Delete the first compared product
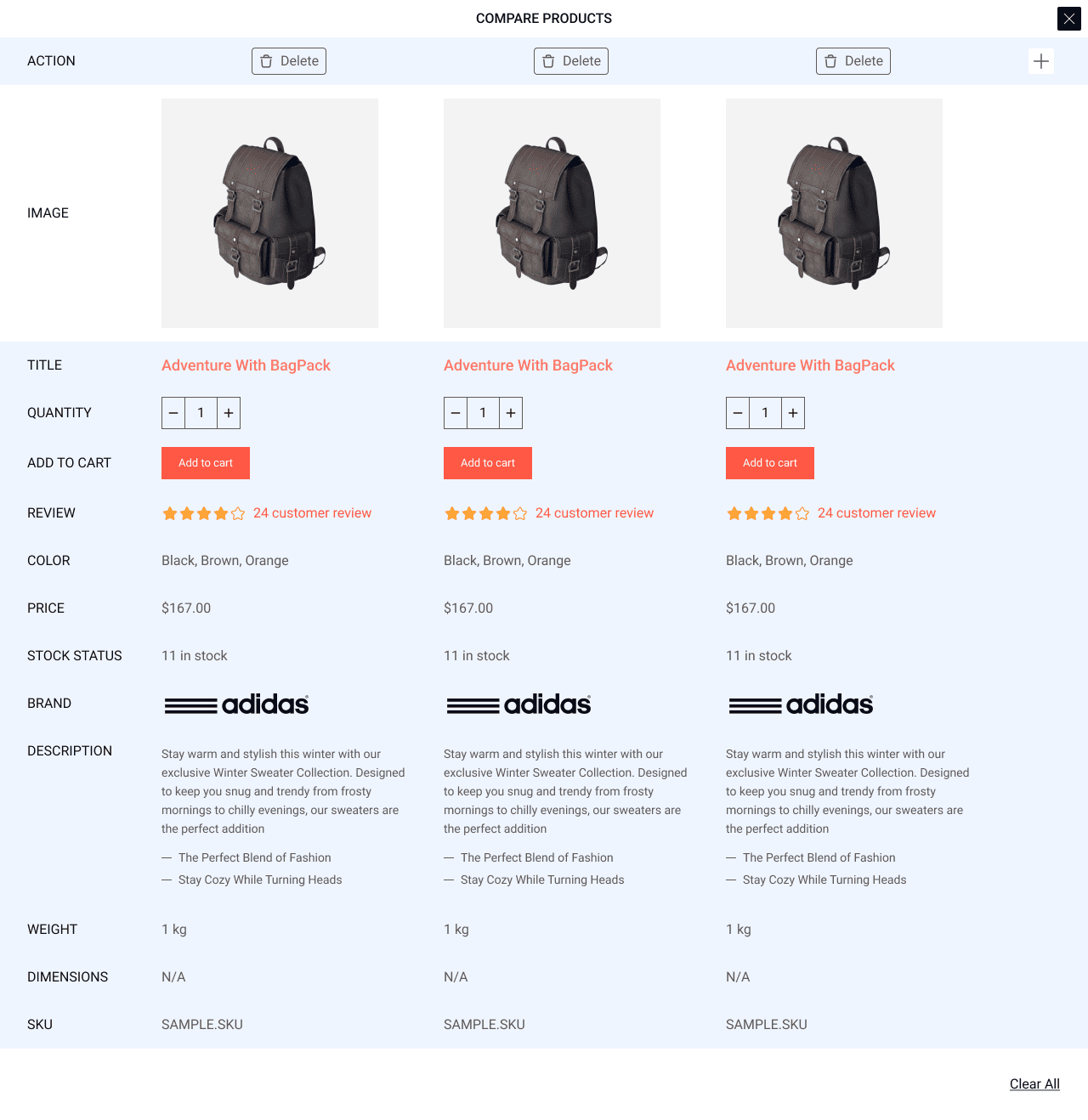Viewport: 1088px width, 1120px height. click(289, 61)
